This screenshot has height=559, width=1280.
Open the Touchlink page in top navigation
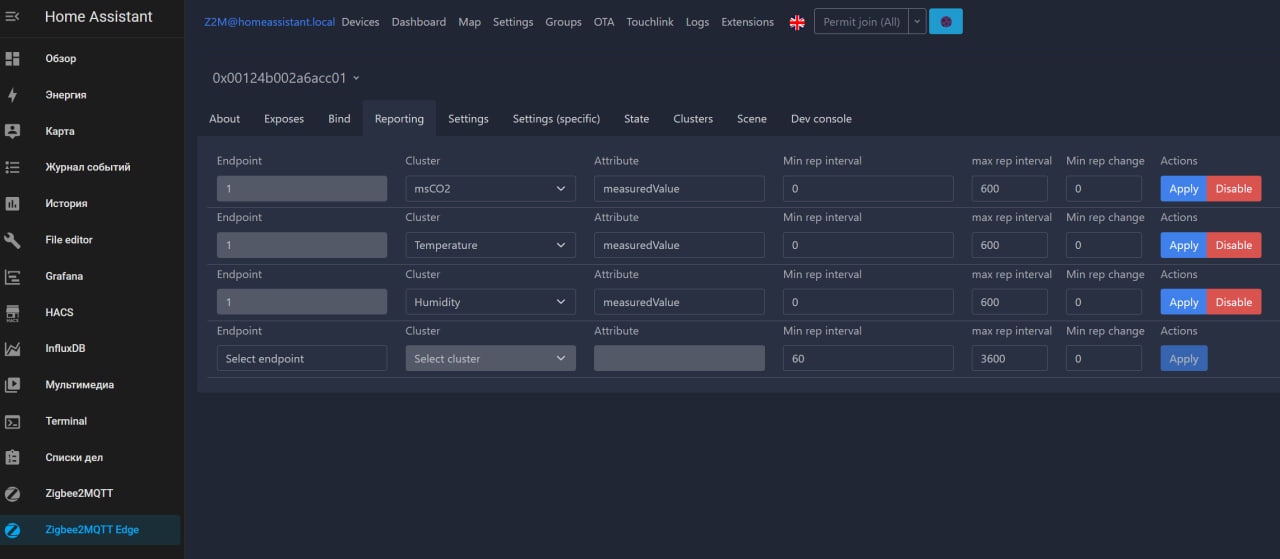(x=650, y=22)
